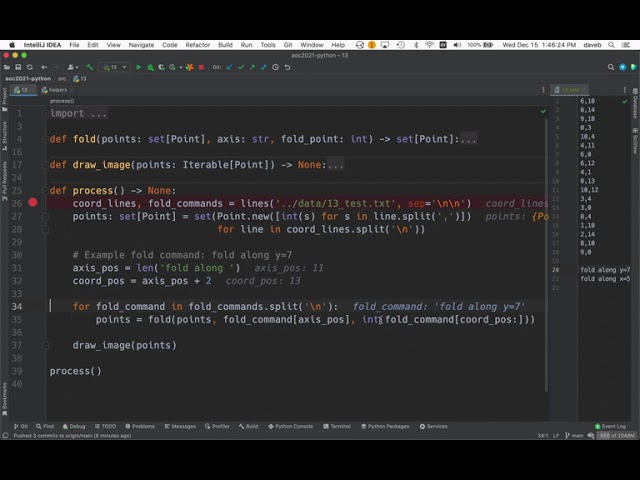Click the date and time in menu bar
Image resolution: width=640 pixels, height=480 pixels.
[x=539, y=45]
